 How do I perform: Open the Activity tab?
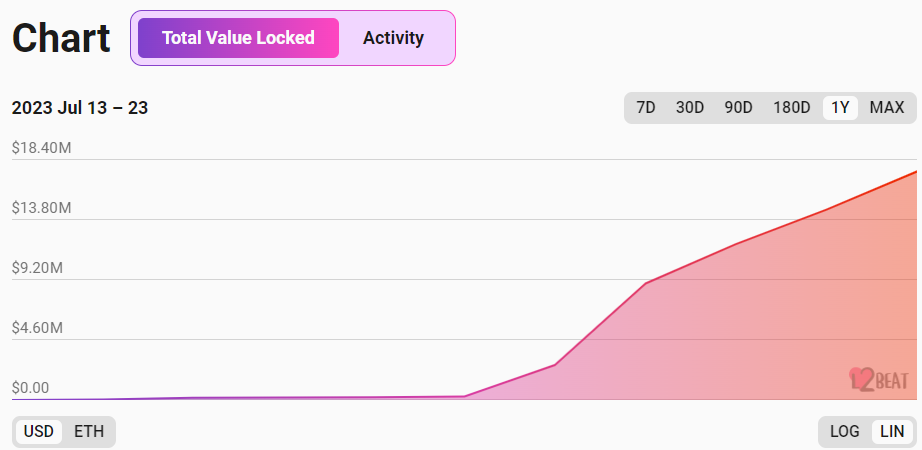click(x=393, y=38)
